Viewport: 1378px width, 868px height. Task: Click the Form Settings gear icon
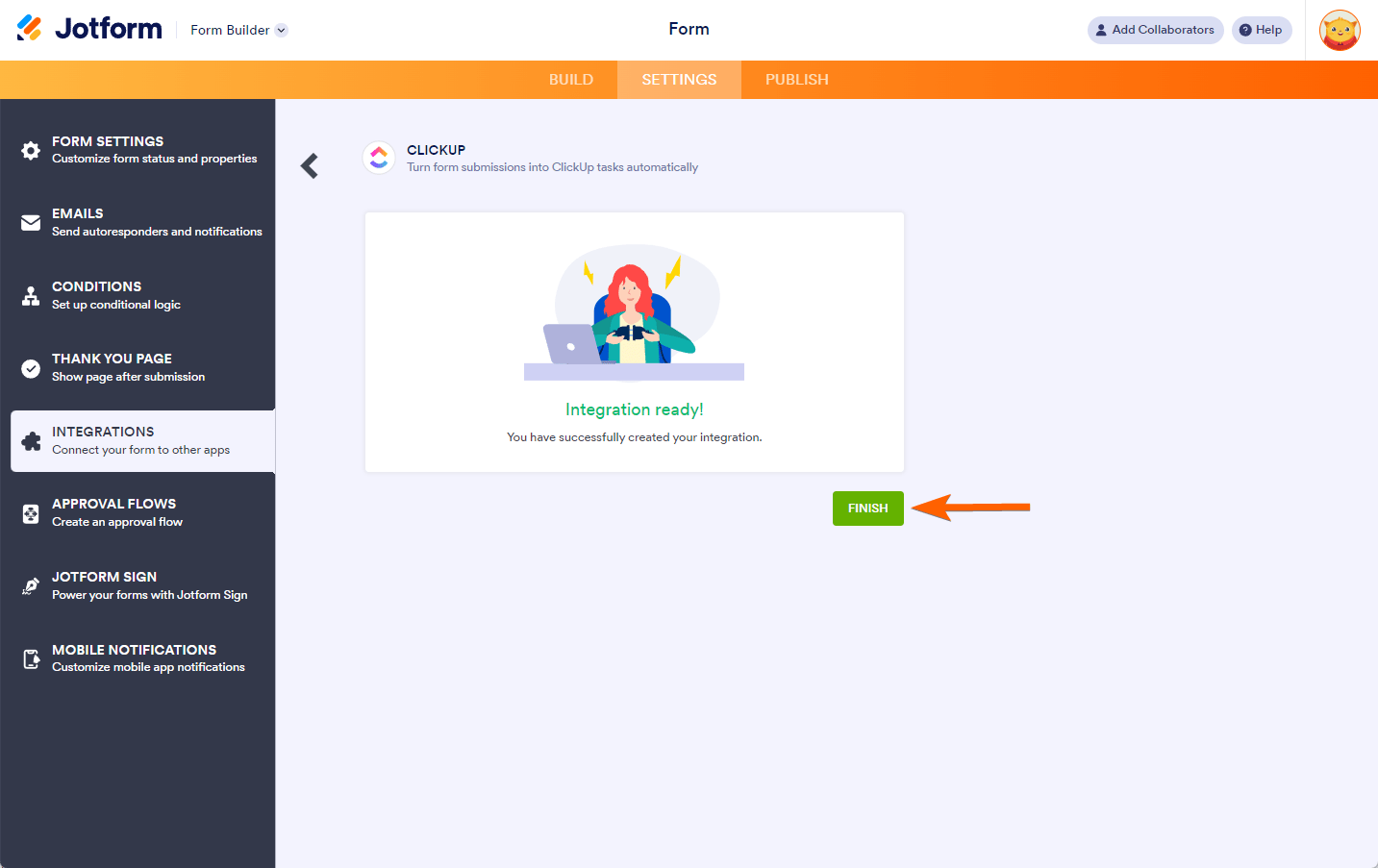pos(31,151)
